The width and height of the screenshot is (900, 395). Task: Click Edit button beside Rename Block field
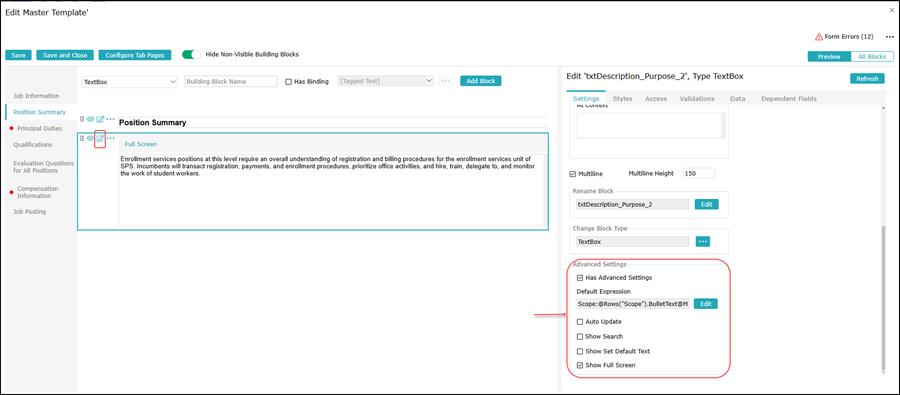coord(706,204)
